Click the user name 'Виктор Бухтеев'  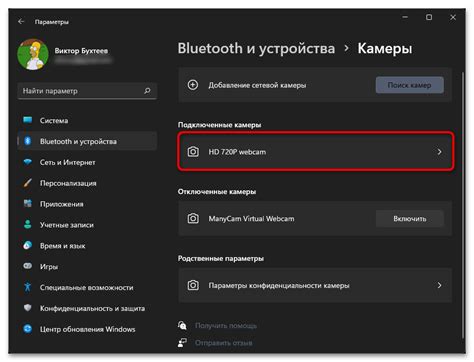[x=81, y=51]
